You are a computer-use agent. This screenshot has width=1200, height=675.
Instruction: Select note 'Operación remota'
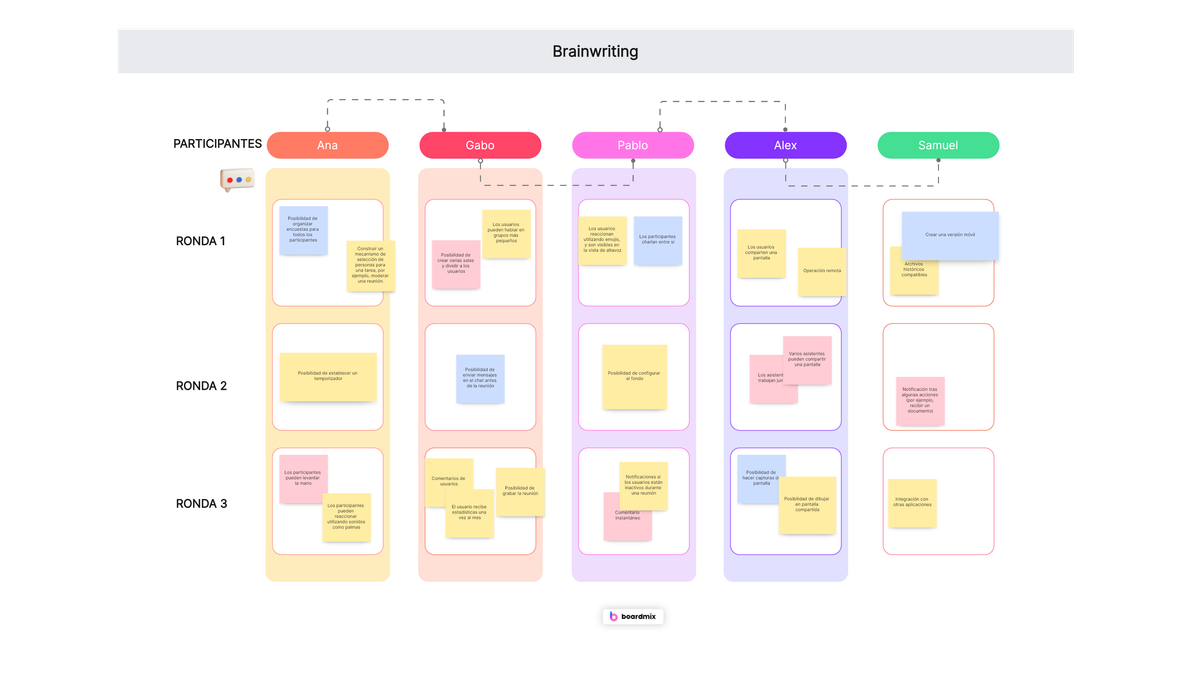coord(822,272)
